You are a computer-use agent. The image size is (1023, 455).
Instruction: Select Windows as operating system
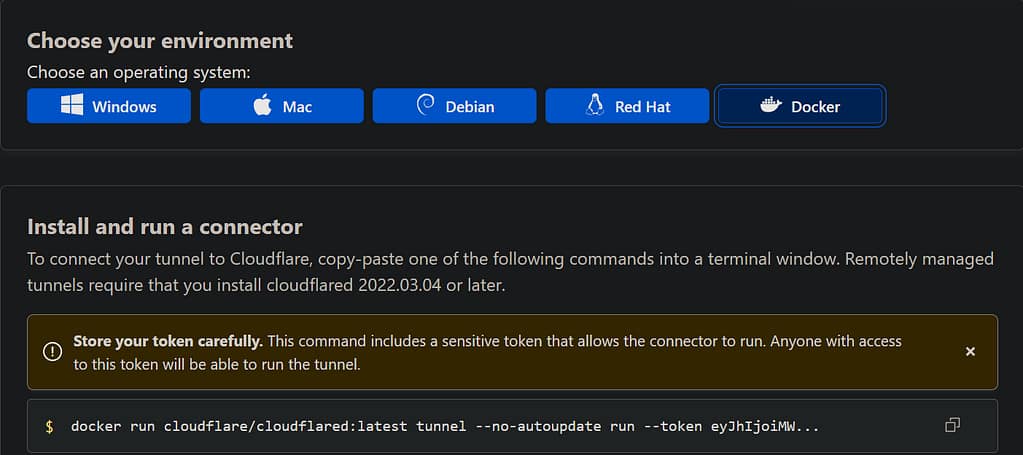point(109,106)
